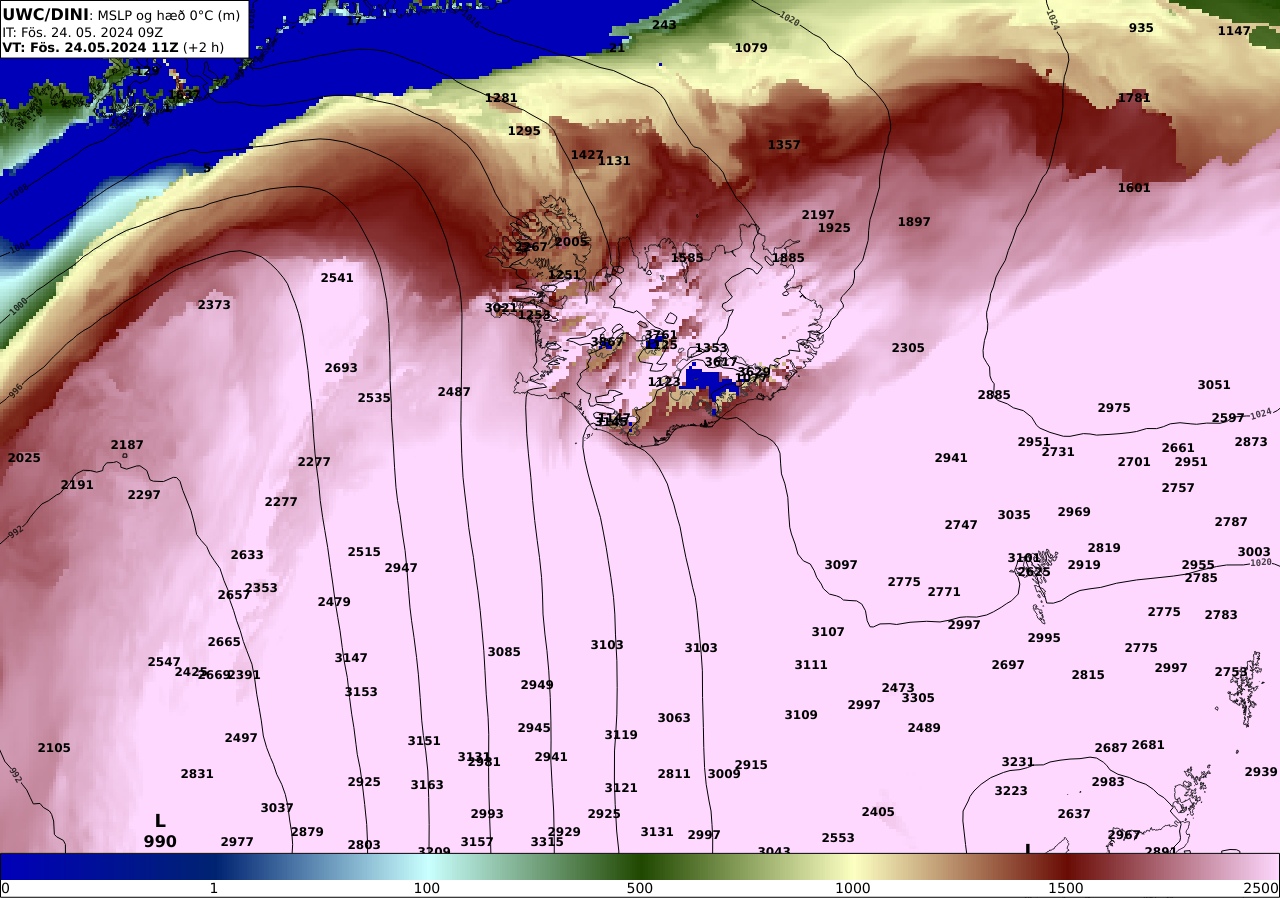Viewport: 1280px width, 898px height.
Task: Click the 2500 label on the color scale
Action: click(x=1262, y=888)
